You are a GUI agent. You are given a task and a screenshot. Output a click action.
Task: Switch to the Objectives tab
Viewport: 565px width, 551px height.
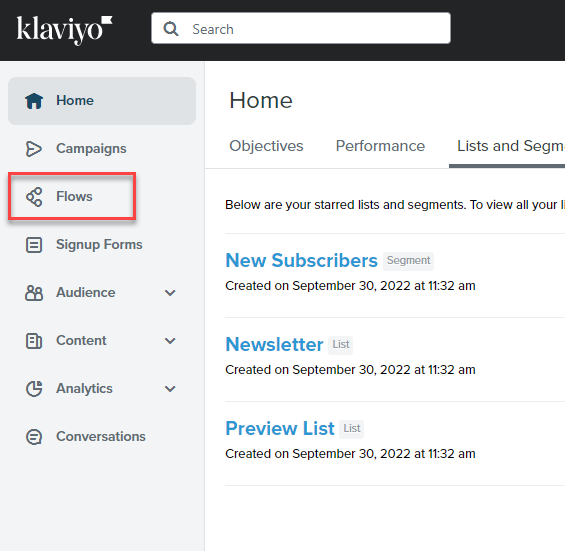(x=266, y=146)
